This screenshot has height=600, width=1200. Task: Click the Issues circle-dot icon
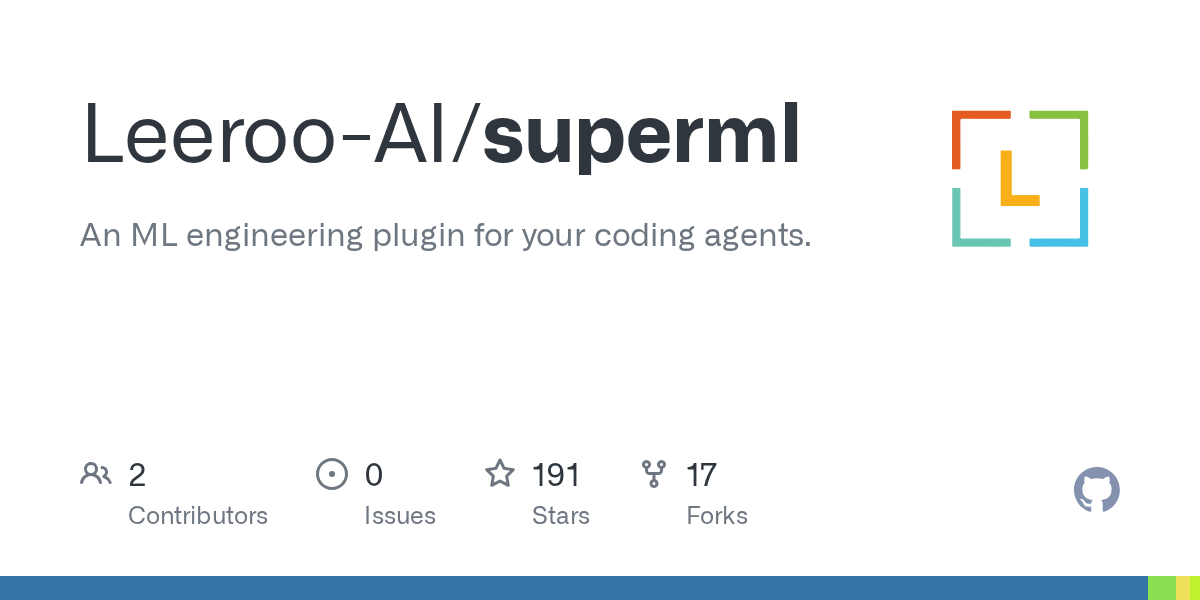[x=332, y=474]
